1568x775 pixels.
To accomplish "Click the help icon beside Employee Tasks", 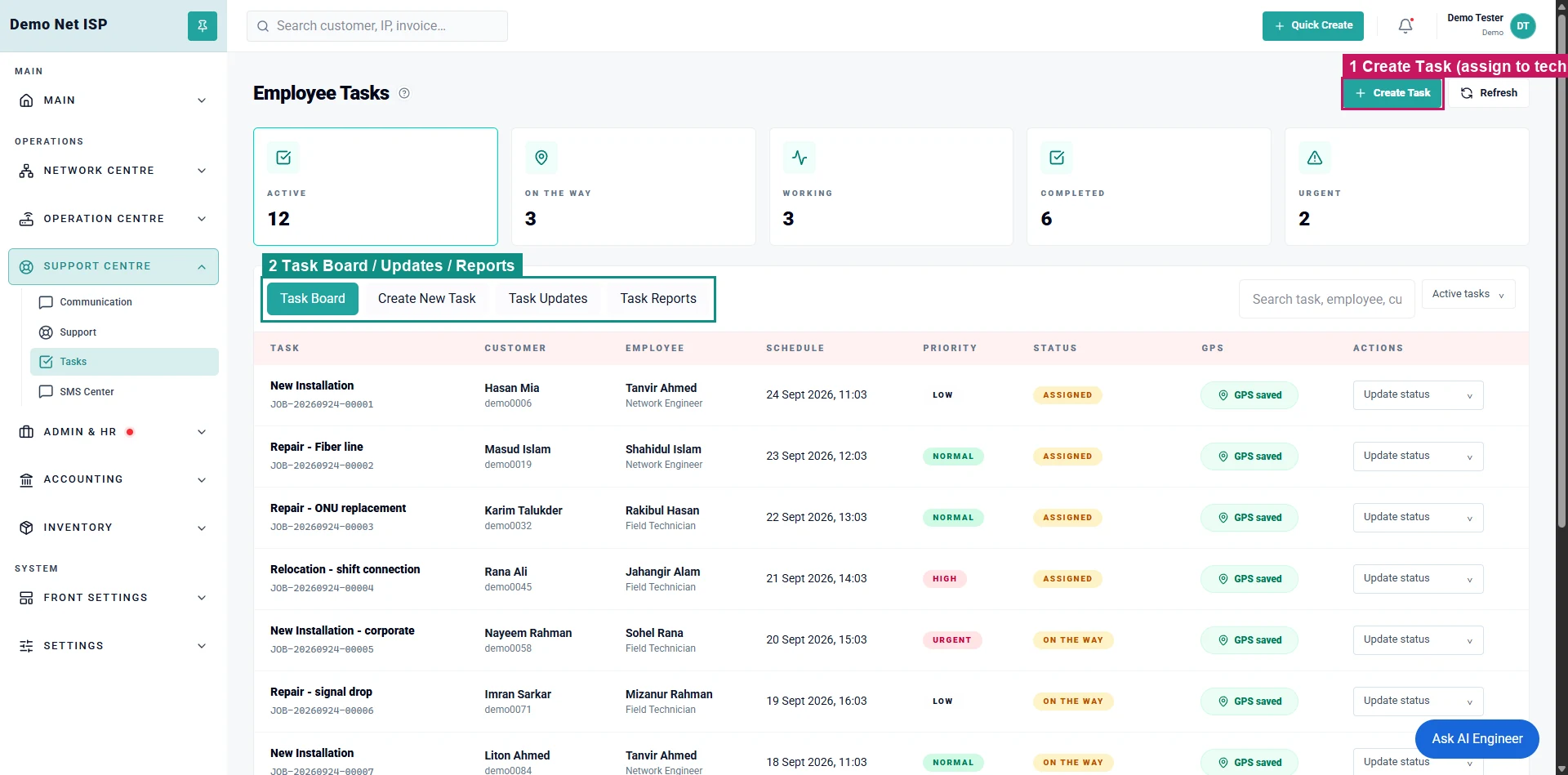I will [x=404, y=93].
